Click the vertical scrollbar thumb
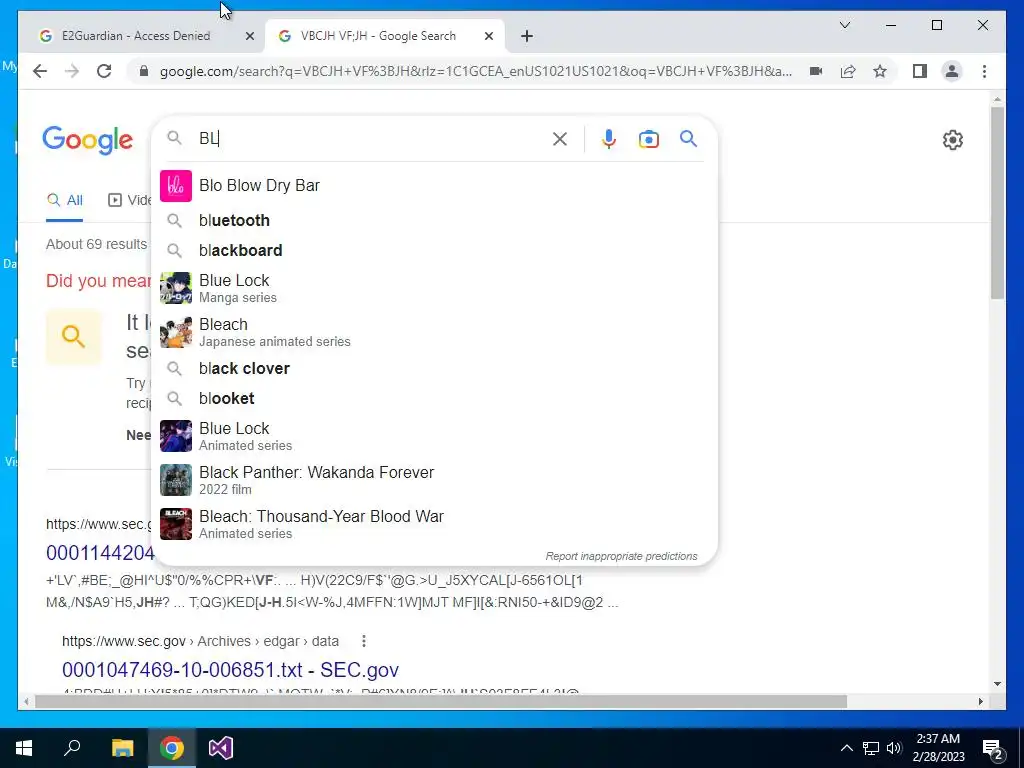This screenshot has width=1024, height=768. click(x=997, y=202)
